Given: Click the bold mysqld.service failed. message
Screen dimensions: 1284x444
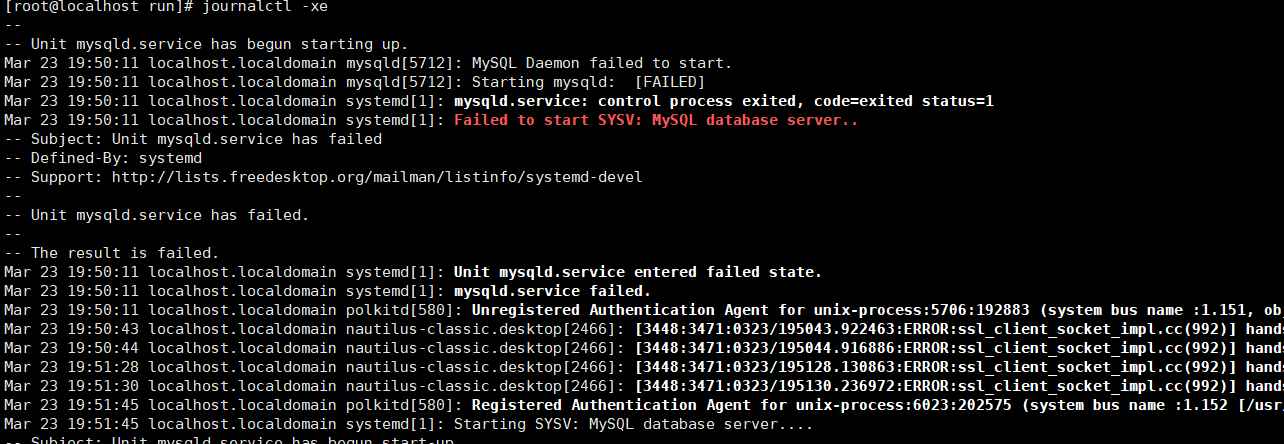Looking at the screenshot, I should coord(553,291).
